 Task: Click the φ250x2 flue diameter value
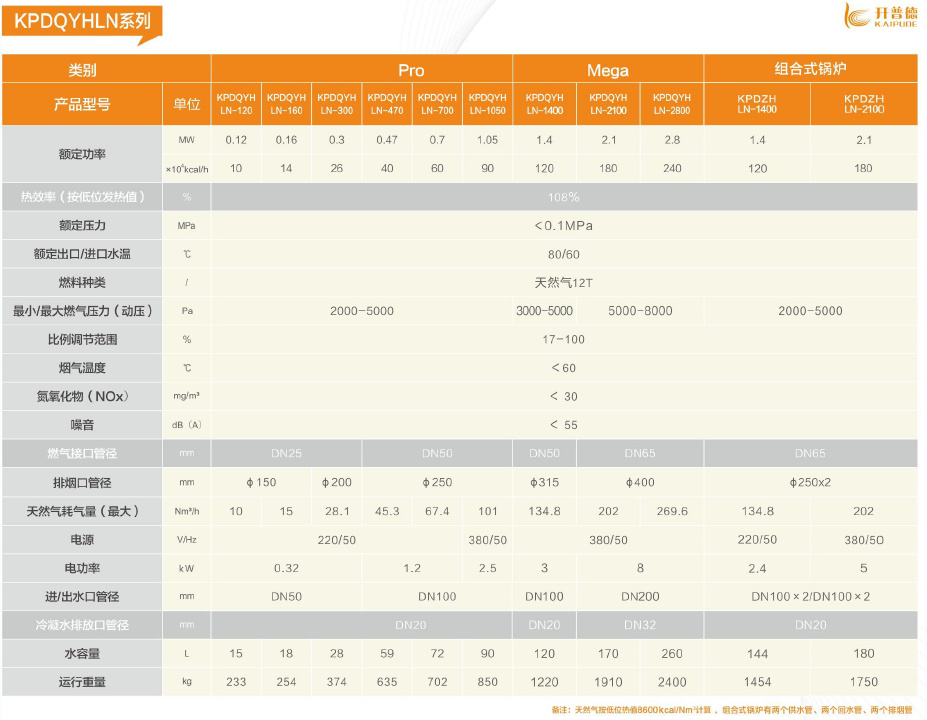tap(810, 482)
